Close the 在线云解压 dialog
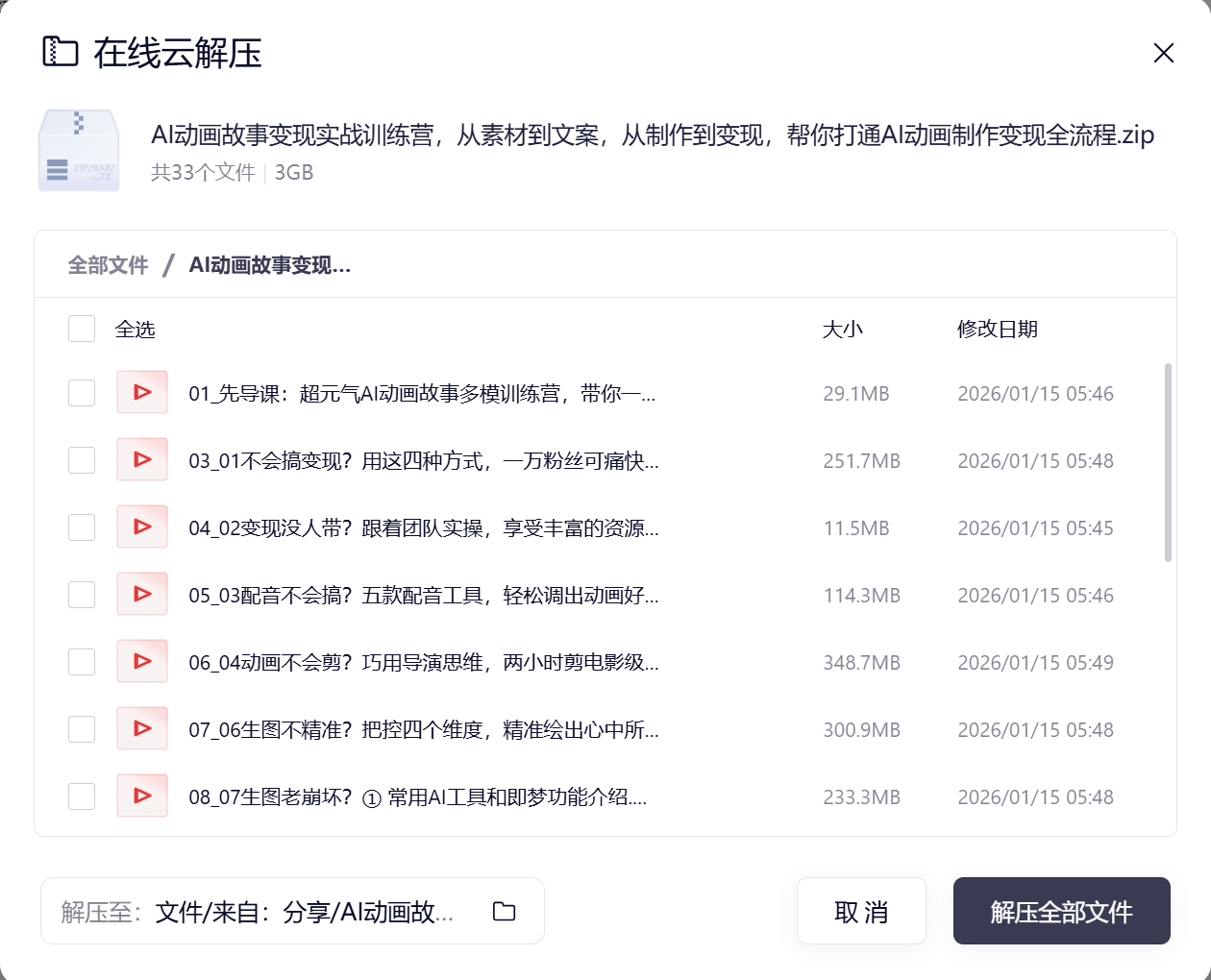 [1163, 53]
